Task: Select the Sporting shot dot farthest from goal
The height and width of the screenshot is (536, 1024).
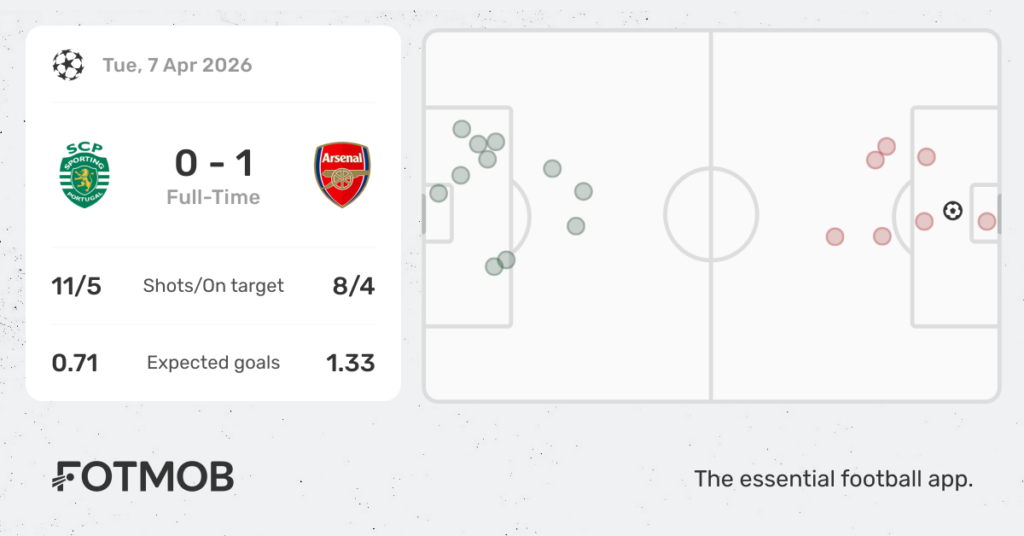Action: (x=583, y=191)
